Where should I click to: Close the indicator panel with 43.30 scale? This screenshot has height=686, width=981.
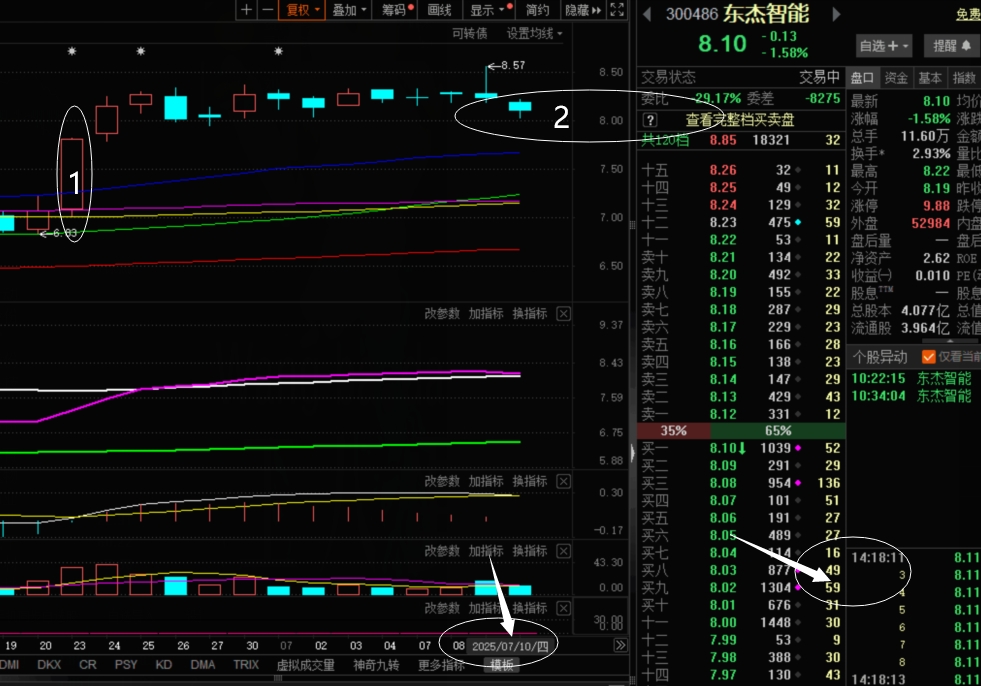563,551
